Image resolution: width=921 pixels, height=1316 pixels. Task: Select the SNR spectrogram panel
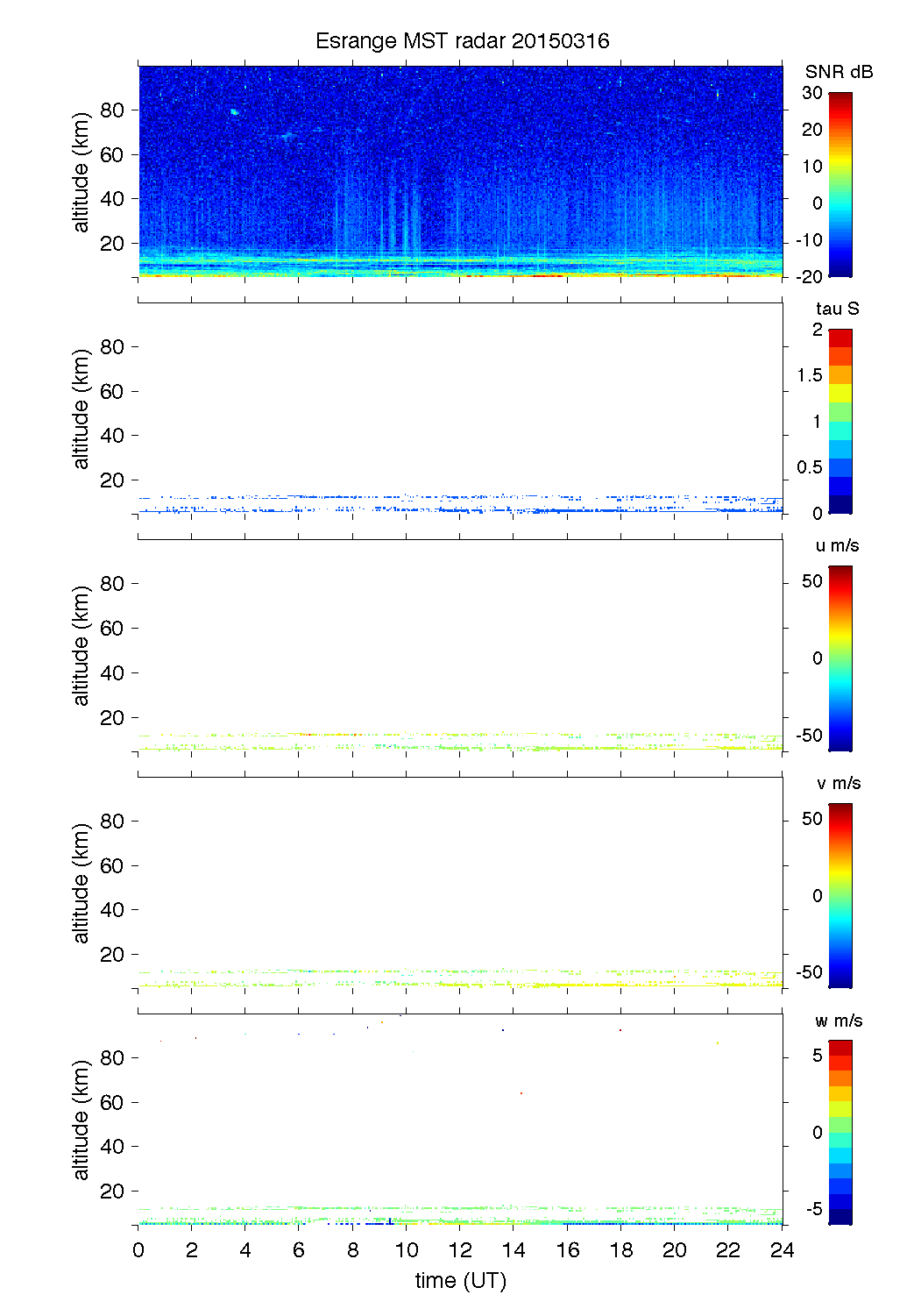(460, 171)
